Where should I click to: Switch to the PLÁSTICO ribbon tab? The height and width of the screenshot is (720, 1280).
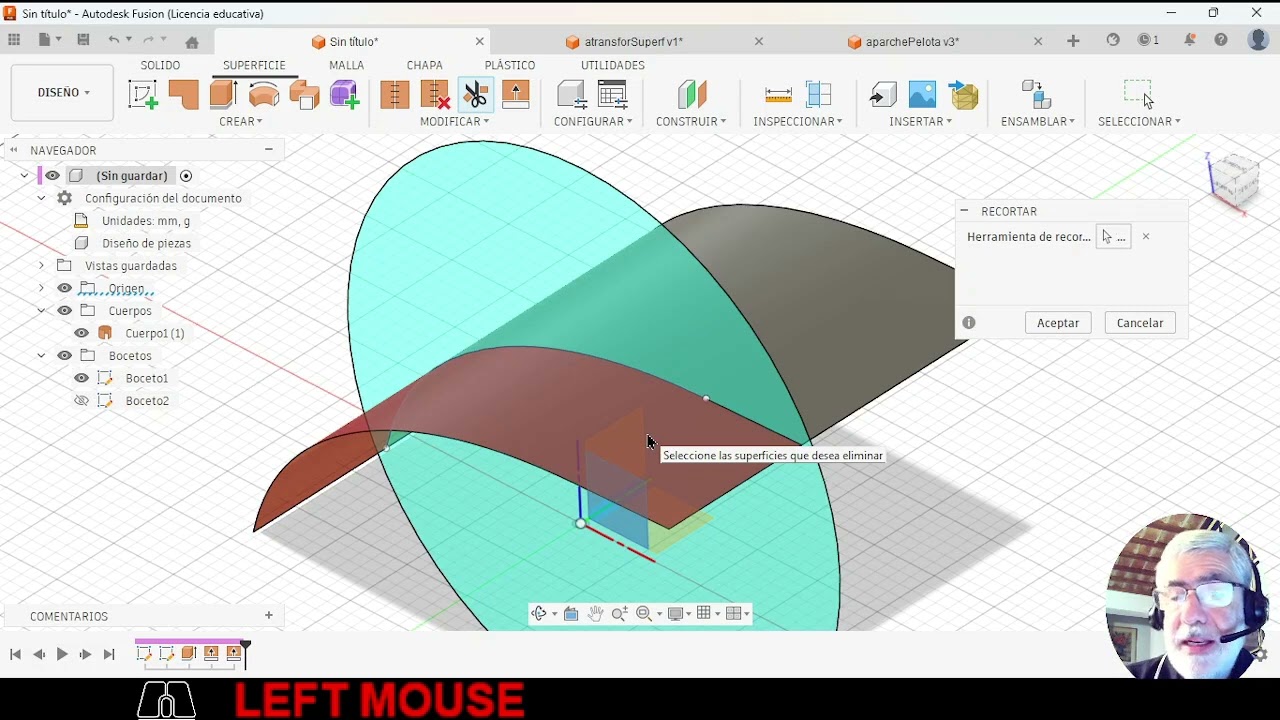click(x=510, y=65)
